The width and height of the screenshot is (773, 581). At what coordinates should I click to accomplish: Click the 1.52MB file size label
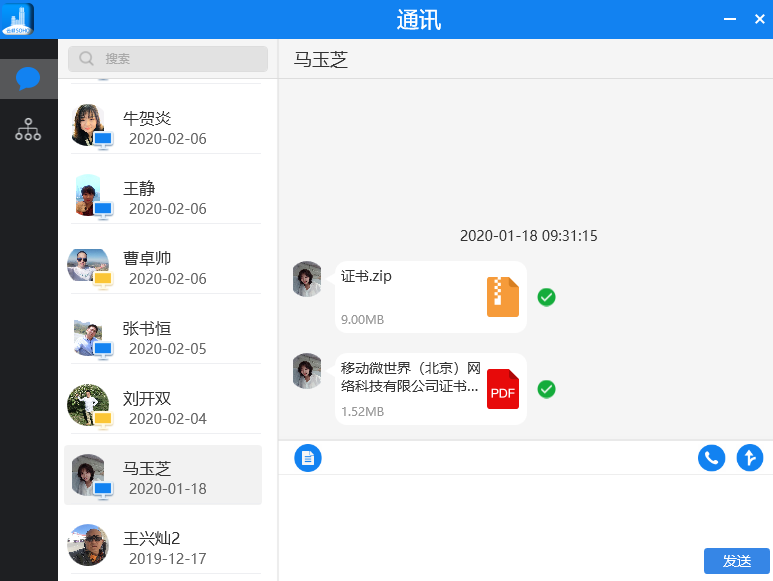pos(362,412)
